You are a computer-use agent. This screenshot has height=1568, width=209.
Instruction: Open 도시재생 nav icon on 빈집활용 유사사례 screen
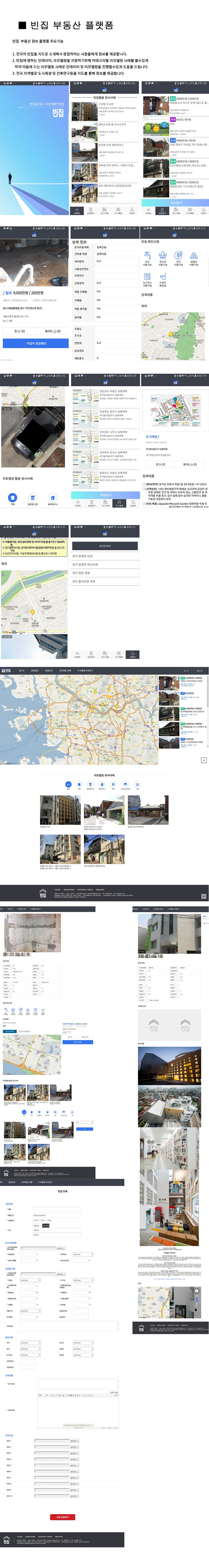point(118,211)
